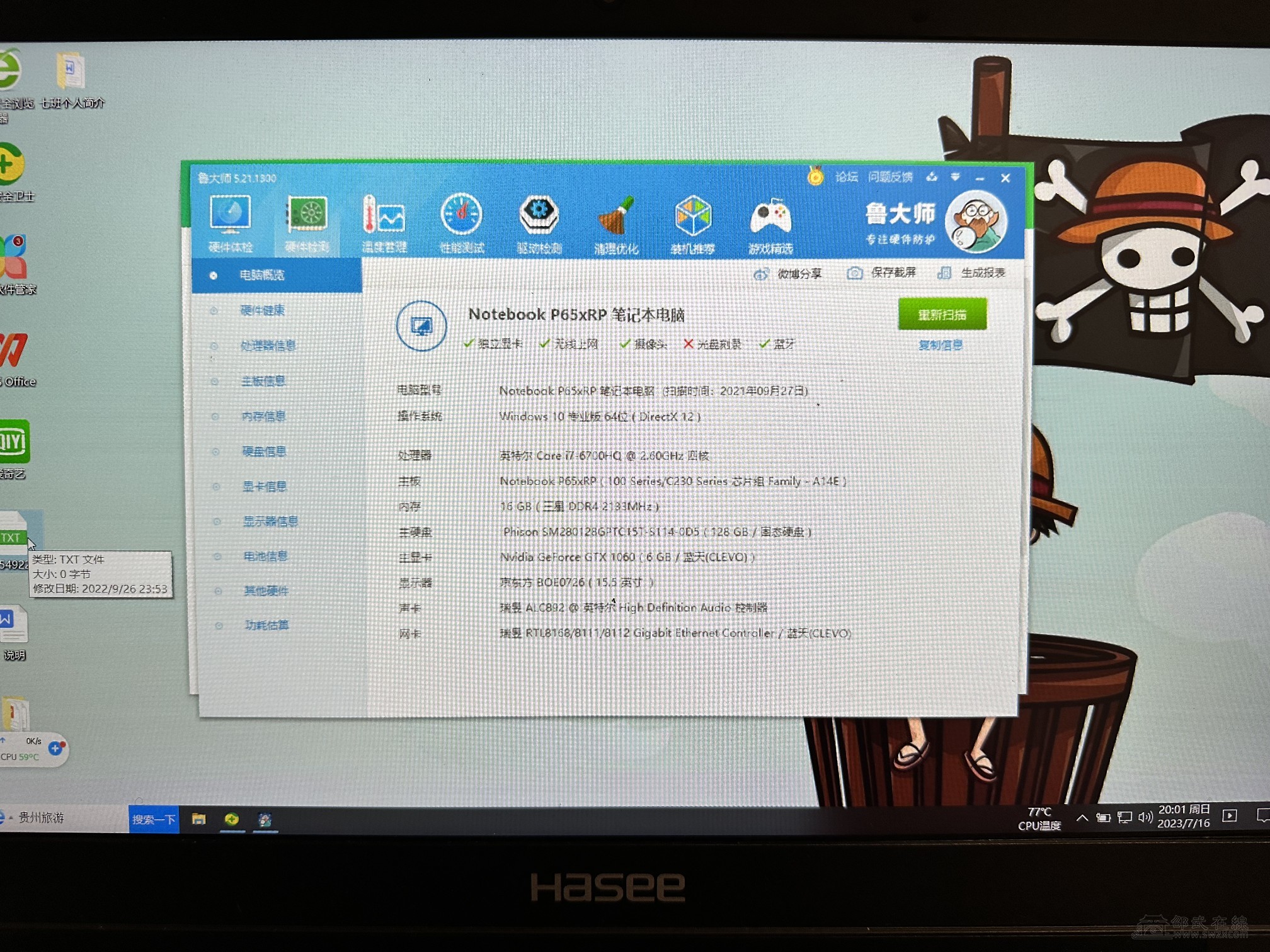Click the 16 GB DDR4 memory text
1270x952 pixels.
click(x=580, y=506)
